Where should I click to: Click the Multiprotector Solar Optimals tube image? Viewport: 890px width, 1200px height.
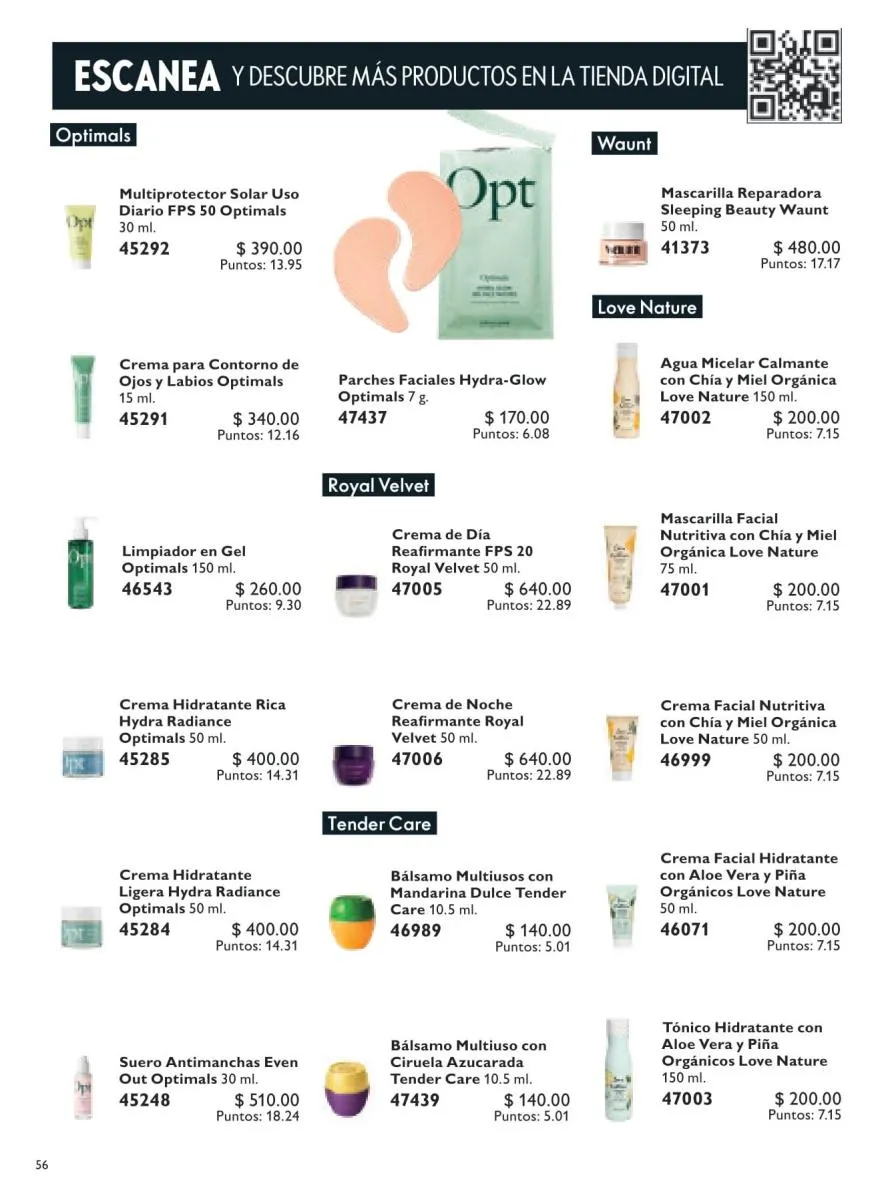pyautogui.click(x=80, y=237)
